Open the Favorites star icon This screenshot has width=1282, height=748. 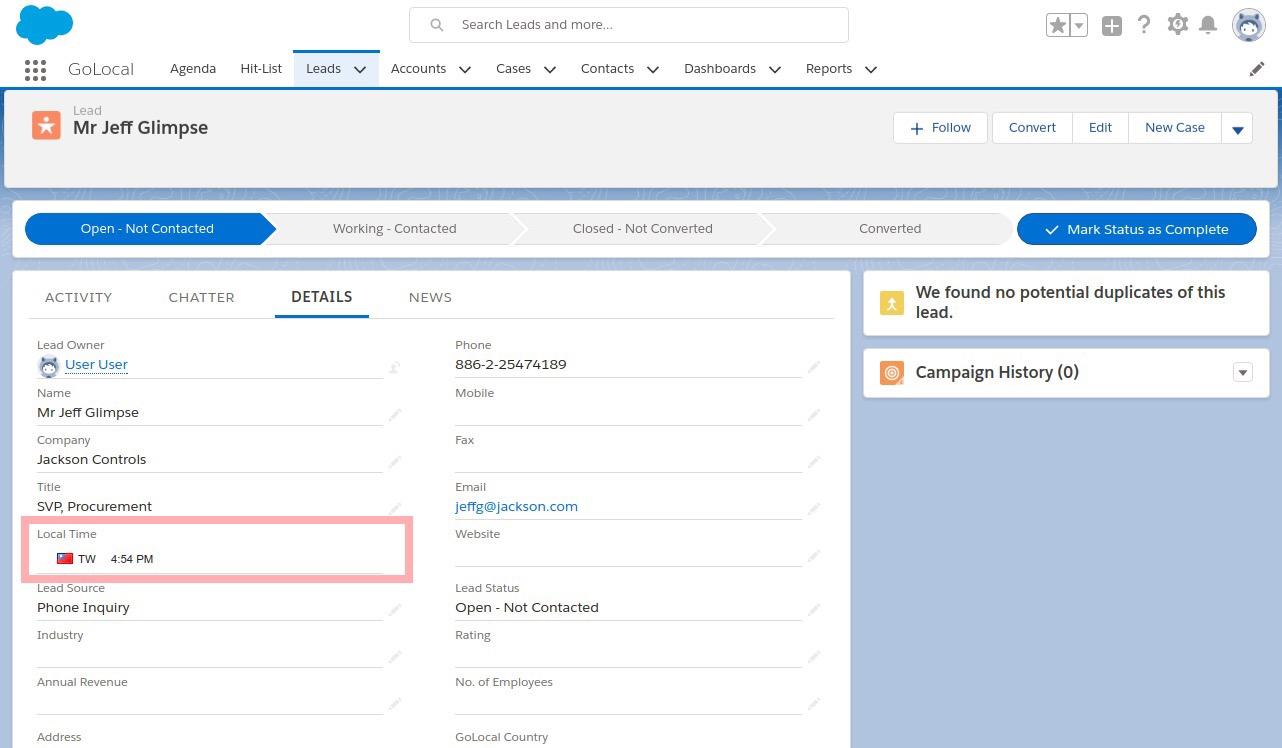tap(1057, 25)
